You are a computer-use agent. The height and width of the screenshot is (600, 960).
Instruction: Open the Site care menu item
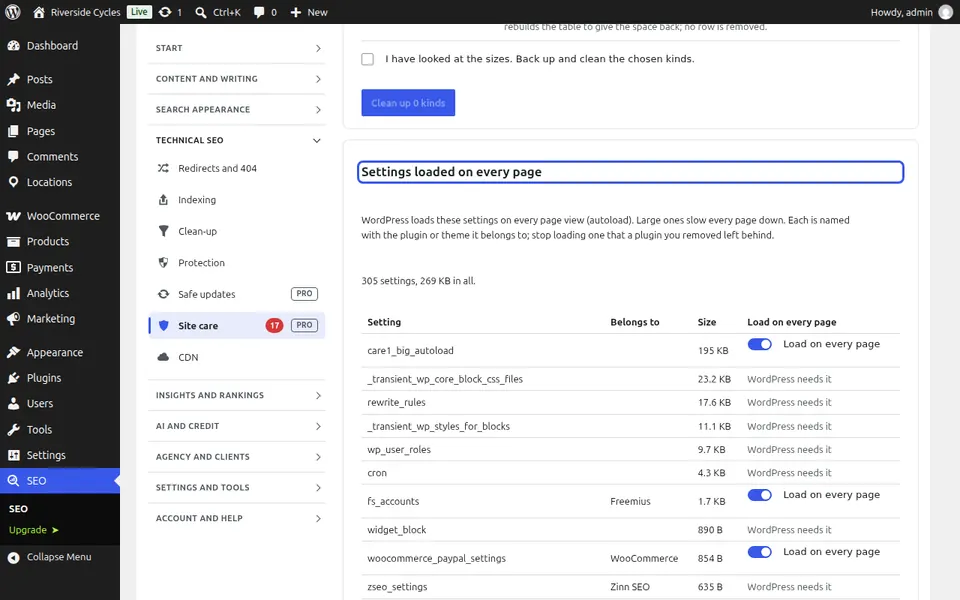237,325
